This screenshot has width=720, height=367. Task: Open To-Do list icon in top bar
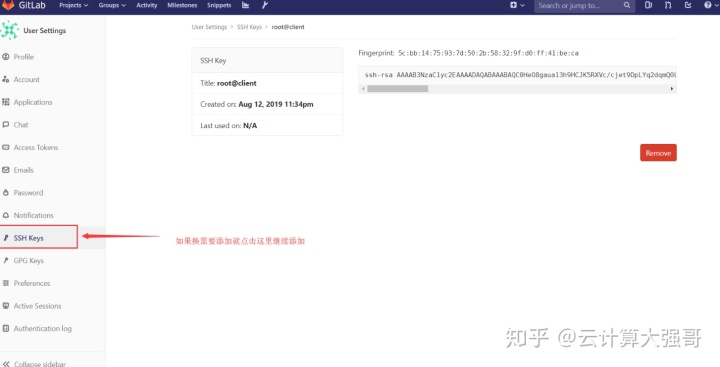(x=688, y=5)
